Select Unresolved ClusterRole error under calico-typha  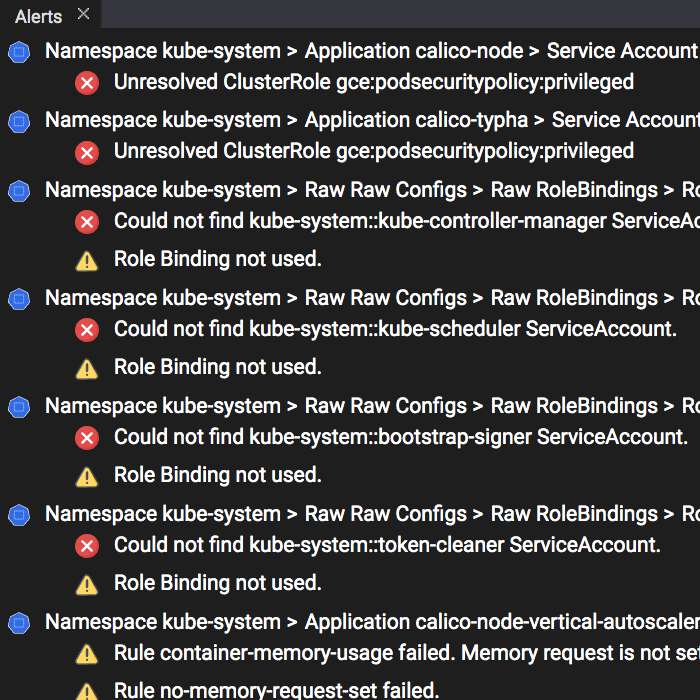click(x=373, y=151)
